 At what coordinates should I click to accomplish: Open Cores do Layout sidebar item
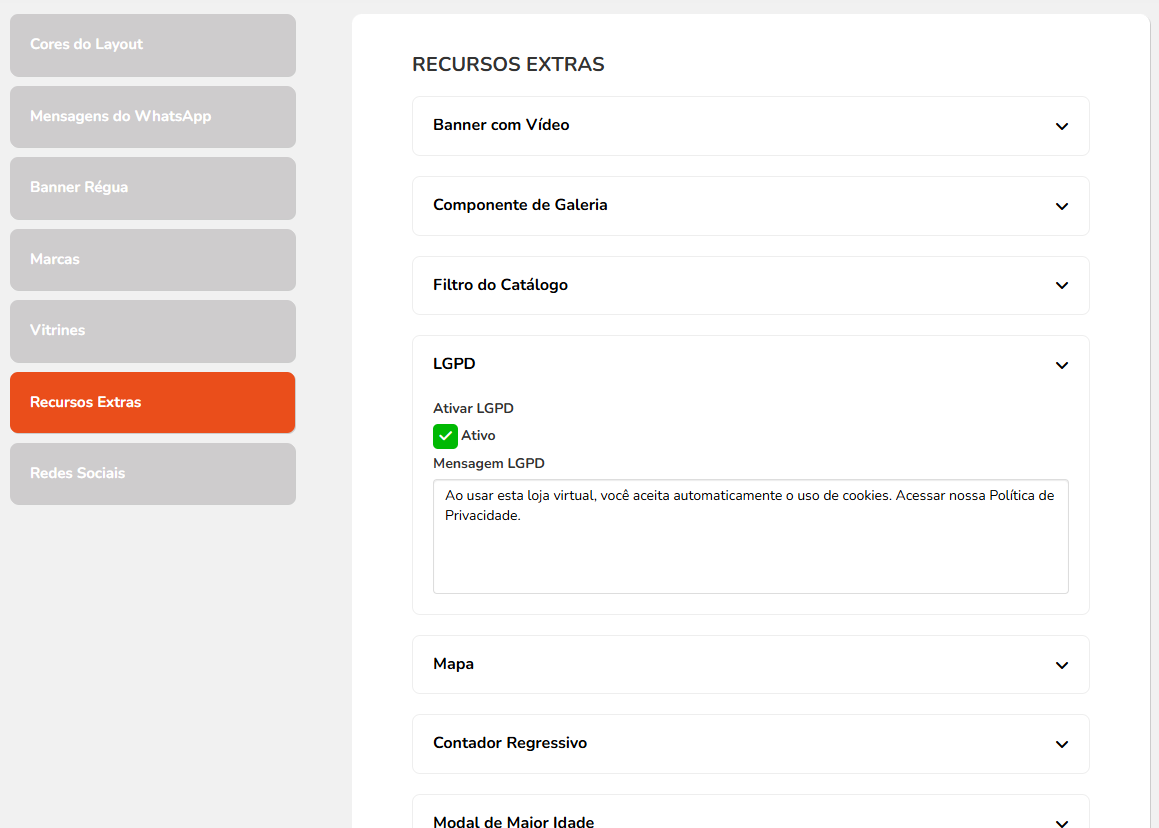click(153, 45)
